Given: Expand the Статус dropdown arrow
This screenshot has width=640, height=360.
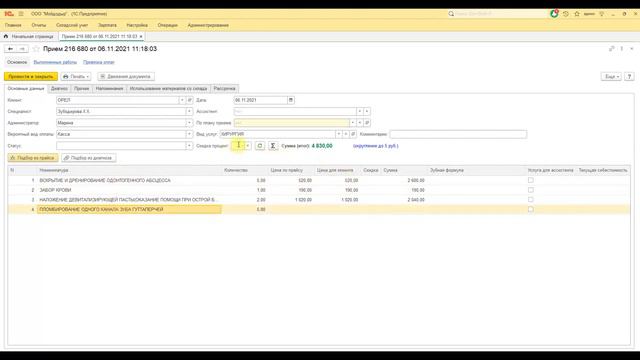Looking at the screenshot, I should point(189,146).
